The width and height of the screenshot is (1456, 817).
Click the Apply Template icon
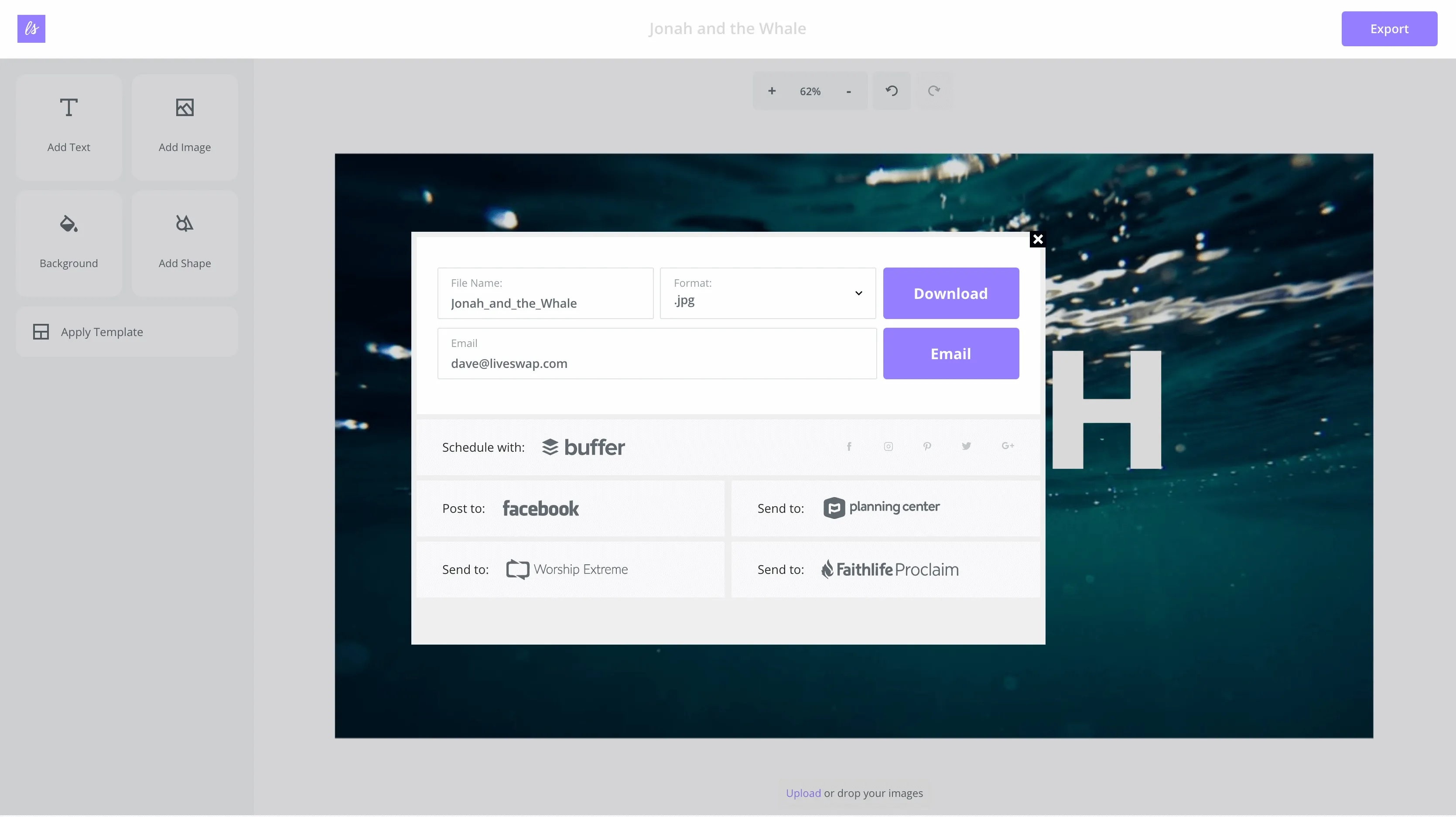click(40, 332)
